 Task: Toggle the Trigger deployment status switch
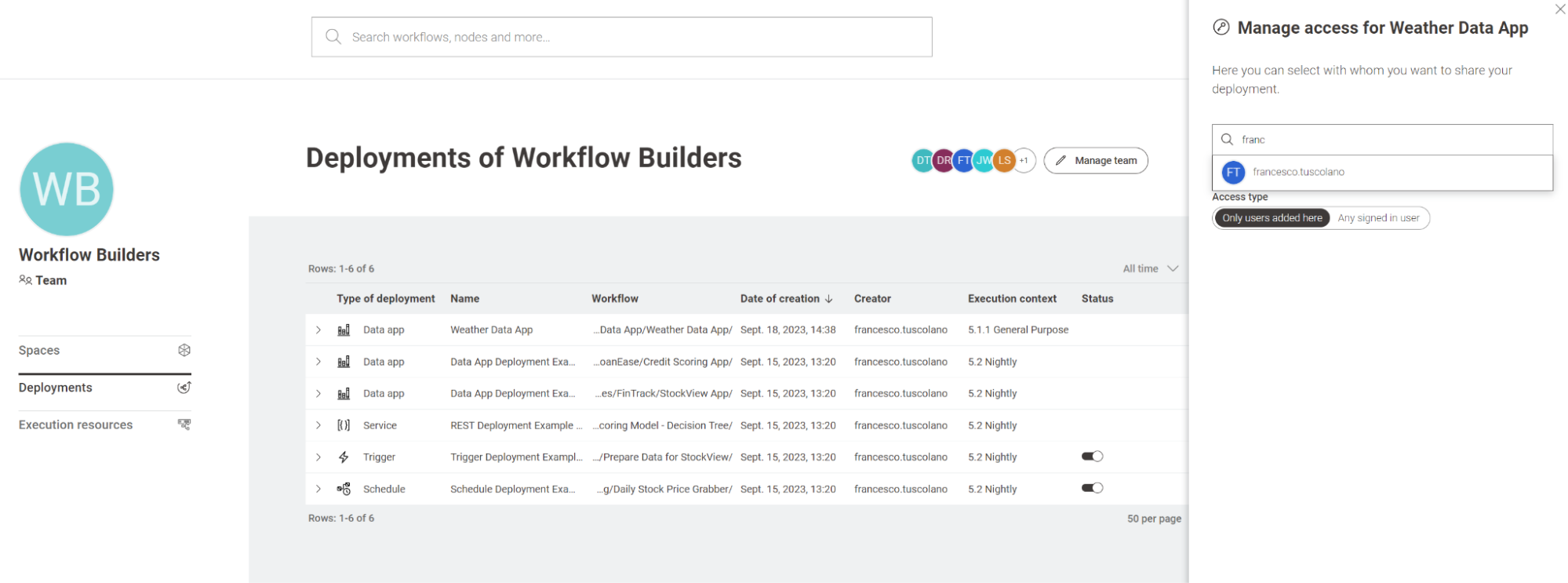[1092, 457]
